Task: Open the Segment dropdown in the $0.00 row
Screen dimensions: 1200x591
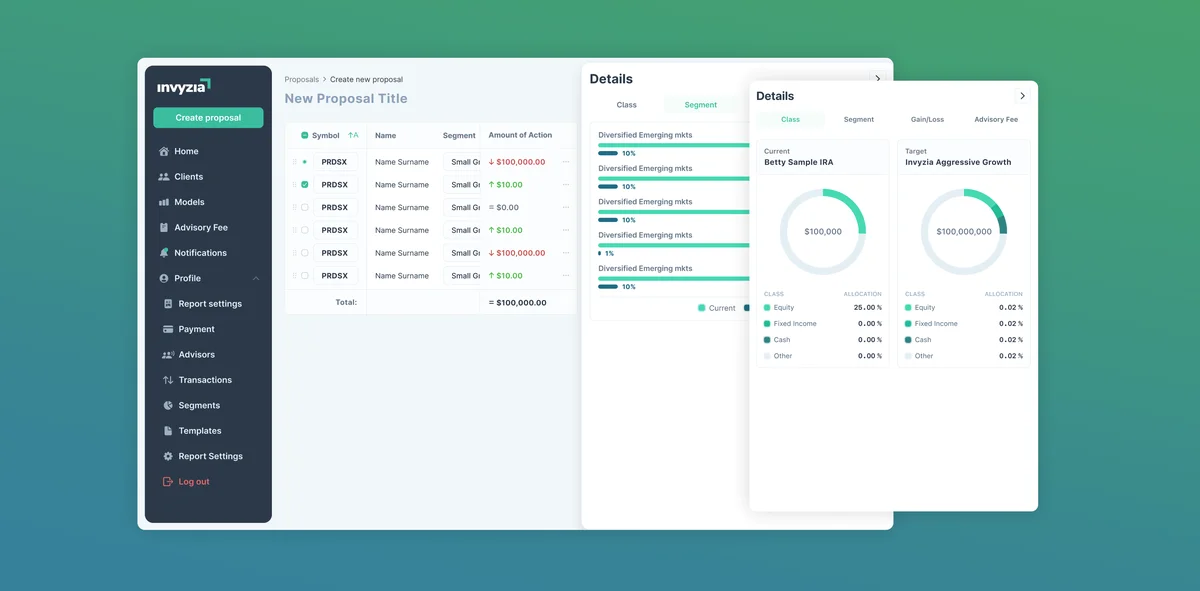Action: tap(461, 208)
